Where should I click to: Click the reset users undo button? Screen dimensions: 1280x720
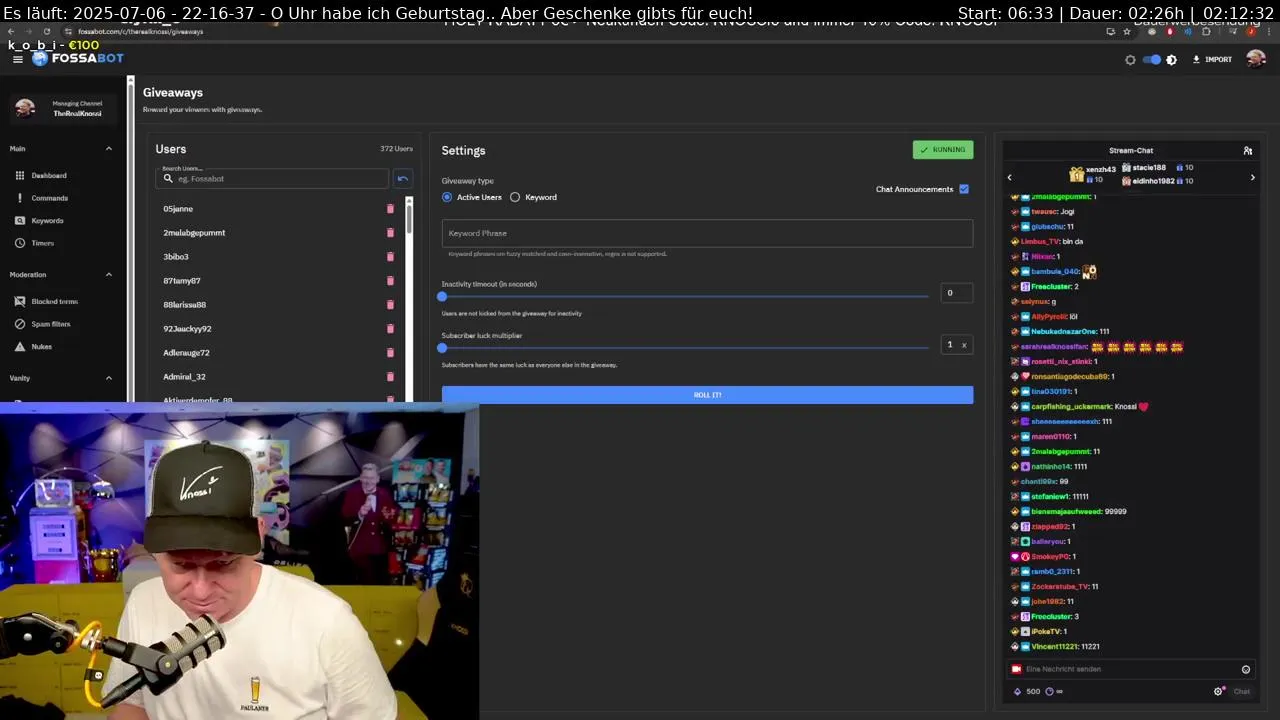coord(403,178)
